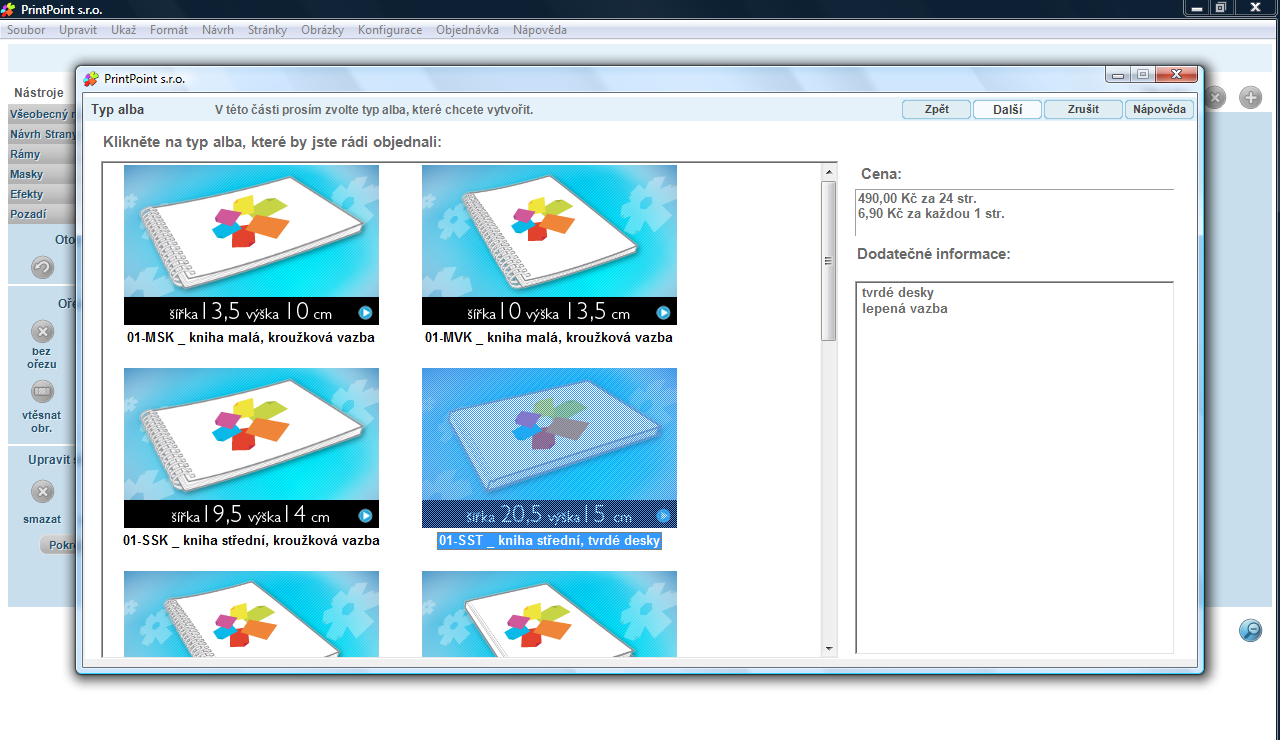The image size is (1280, 740).
Task: Click the blue play arrow on 01-SSK thumbnail
Action: pos(365,516)
